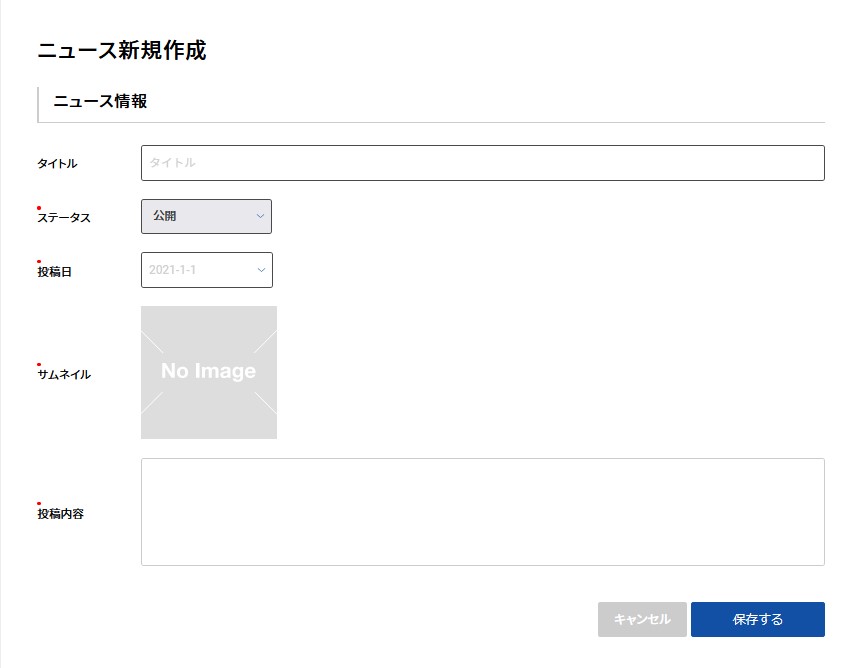Click inside the 投稿内容 text area
Screen dimensions: 860x668
pos(482,512)
